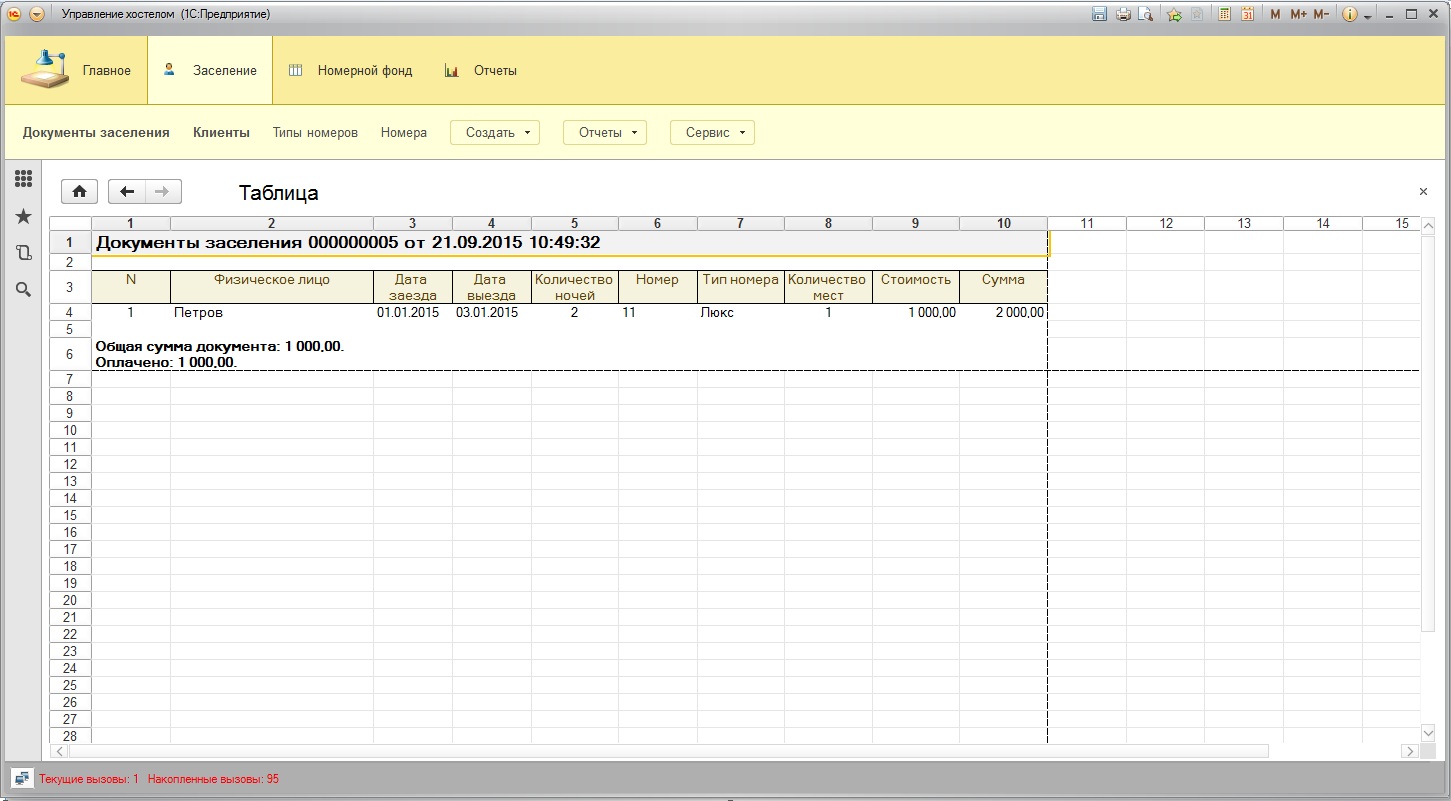
Task: Click the Тип номера header cell
Action: (x=740, y=287)
